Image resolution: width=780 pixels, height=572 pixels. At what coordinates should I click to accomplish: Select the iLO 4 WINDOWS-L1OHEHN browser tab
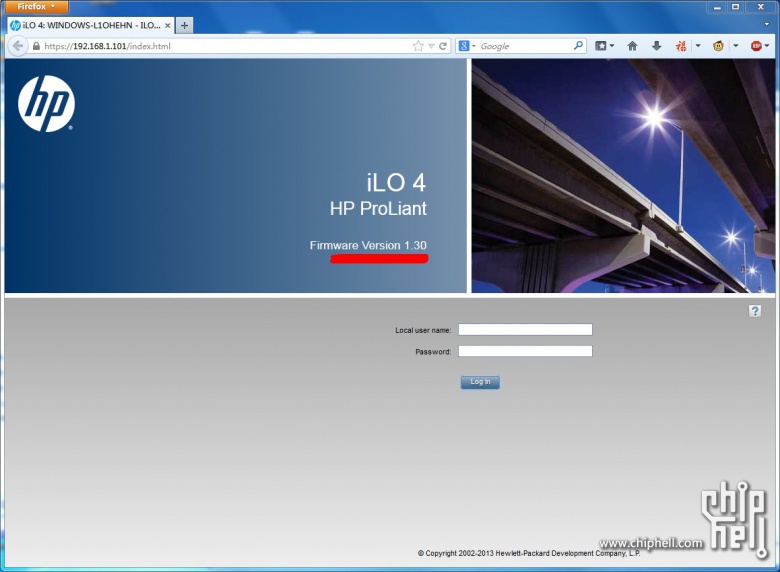[91, 25]
